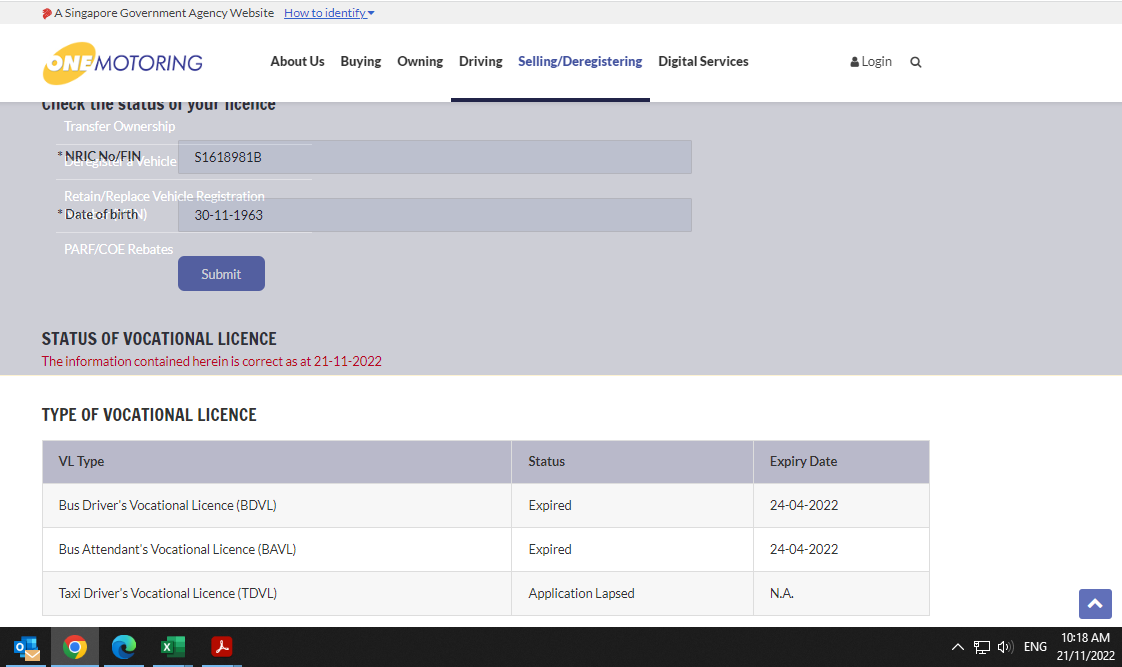Open Outlook from the taskbar
The width and height of the screenshot is (1122, 667).
(27, 647)
